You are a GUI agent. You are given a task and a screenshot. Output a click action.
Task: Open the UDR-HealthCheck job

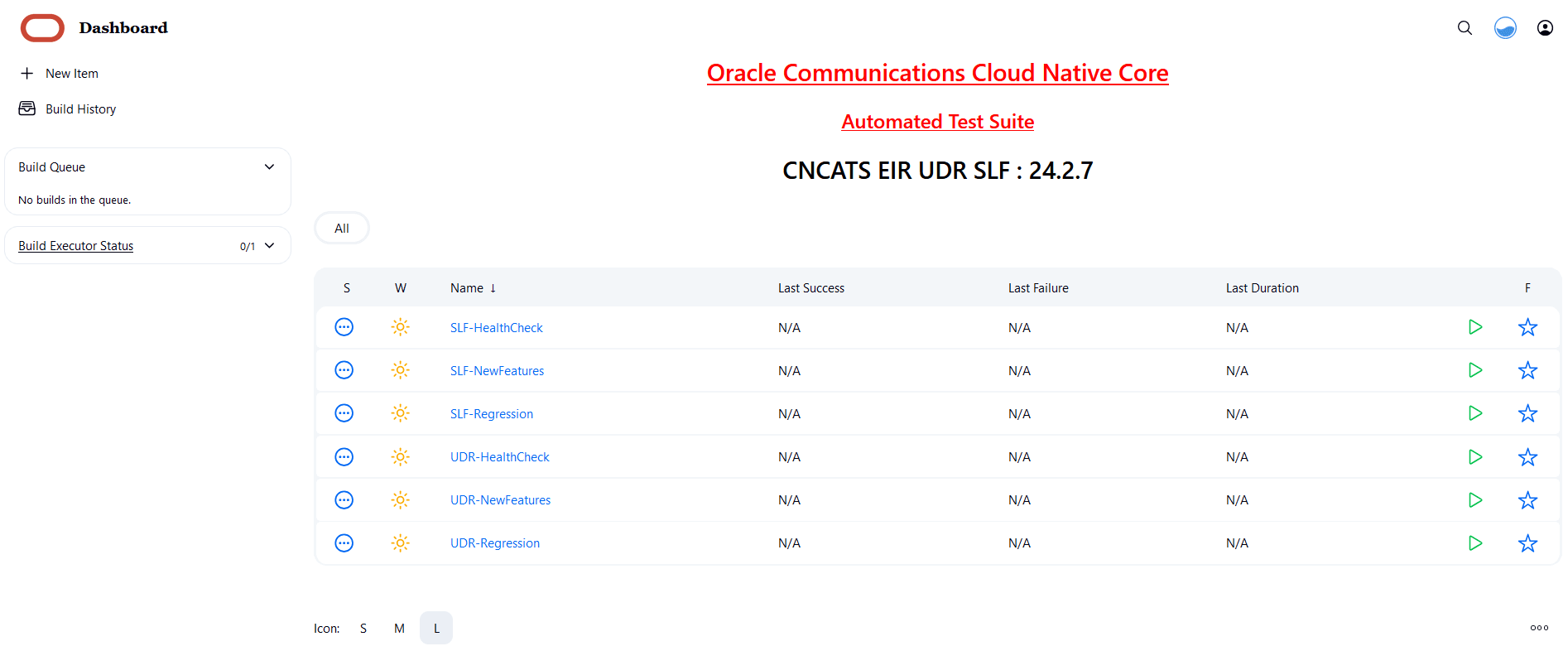[x=500, y=457]
